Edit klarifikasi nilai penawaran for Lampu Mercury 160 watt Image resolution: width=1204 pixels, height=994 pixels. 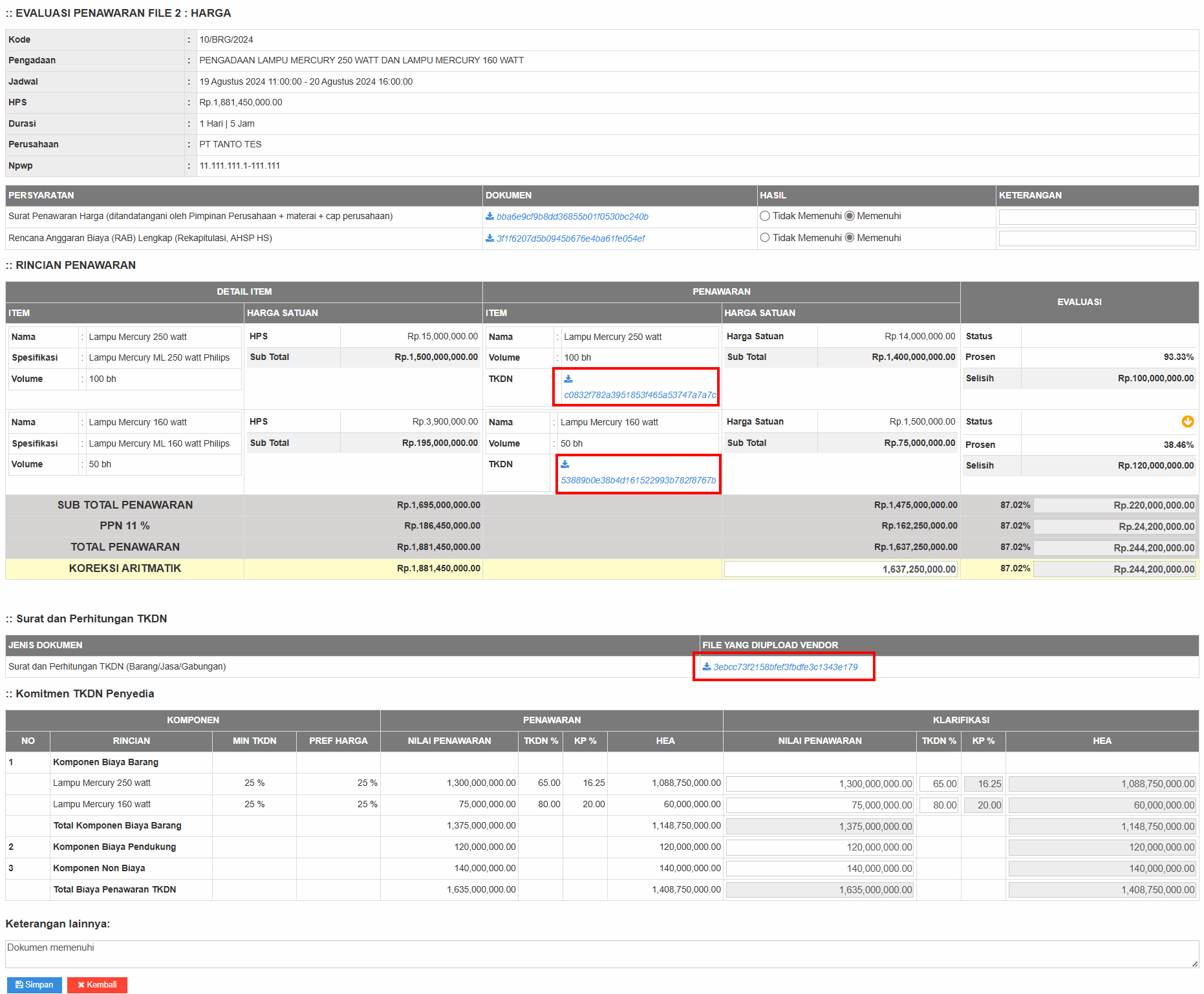coord(819,805)
